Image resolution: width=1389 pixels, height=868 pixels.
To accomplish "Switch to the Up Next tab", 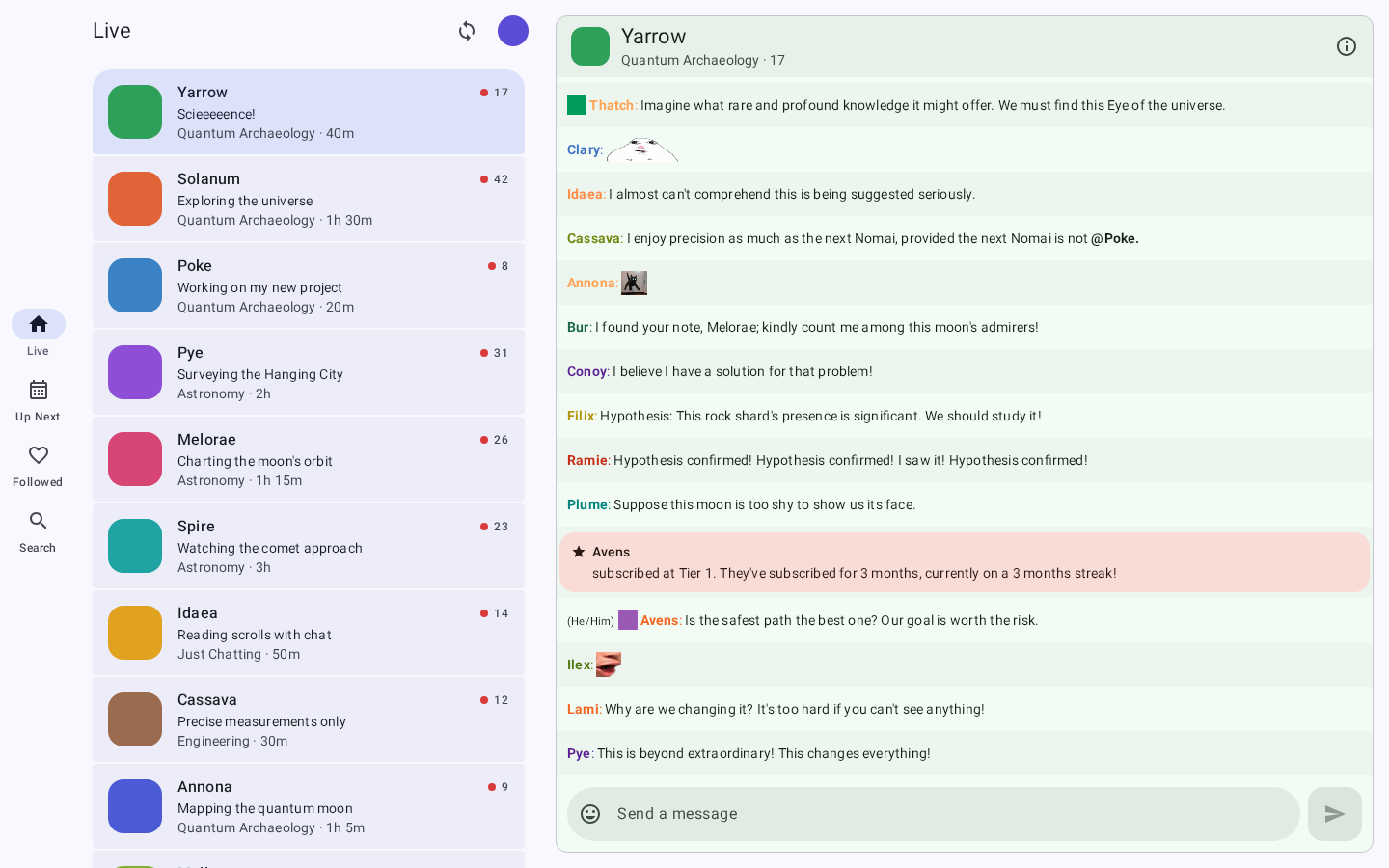I will (39, 399).
